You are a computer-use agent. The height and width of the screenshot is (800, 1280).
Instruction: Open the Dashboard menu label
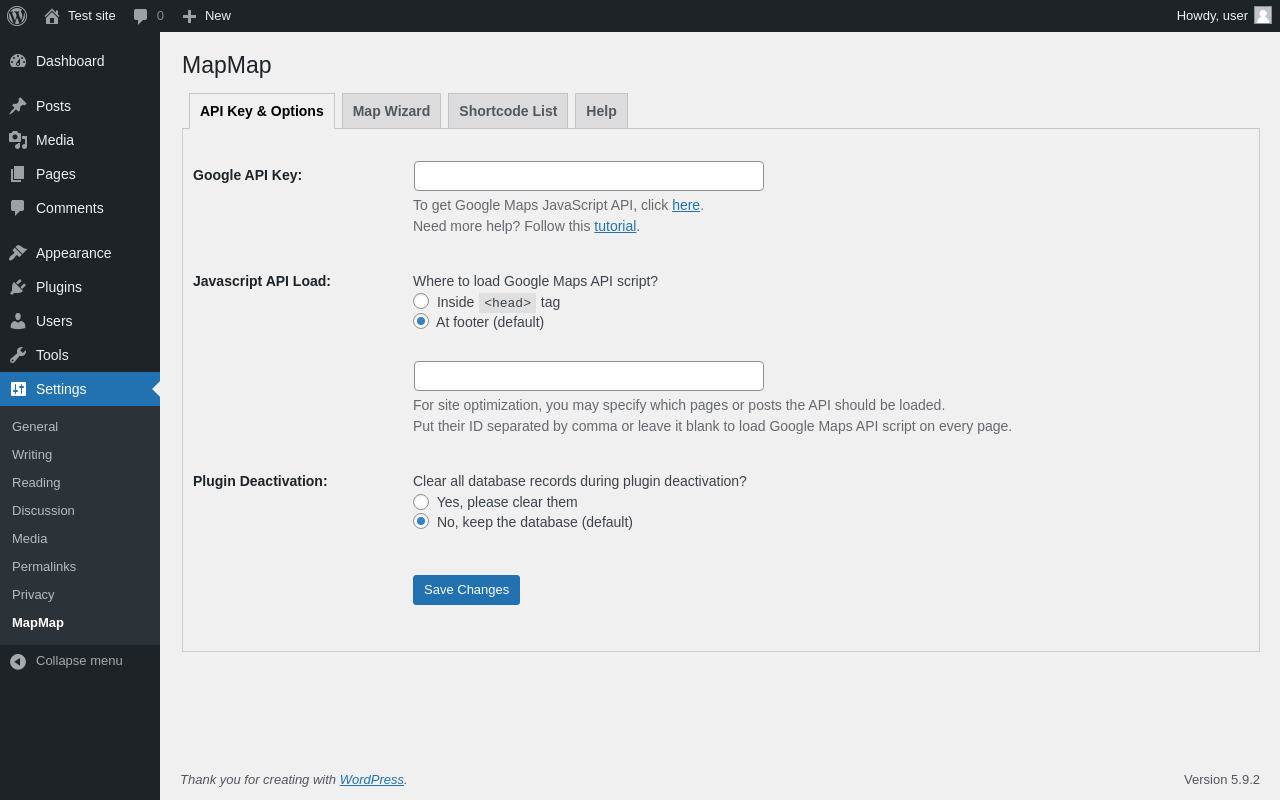point(70,61)
